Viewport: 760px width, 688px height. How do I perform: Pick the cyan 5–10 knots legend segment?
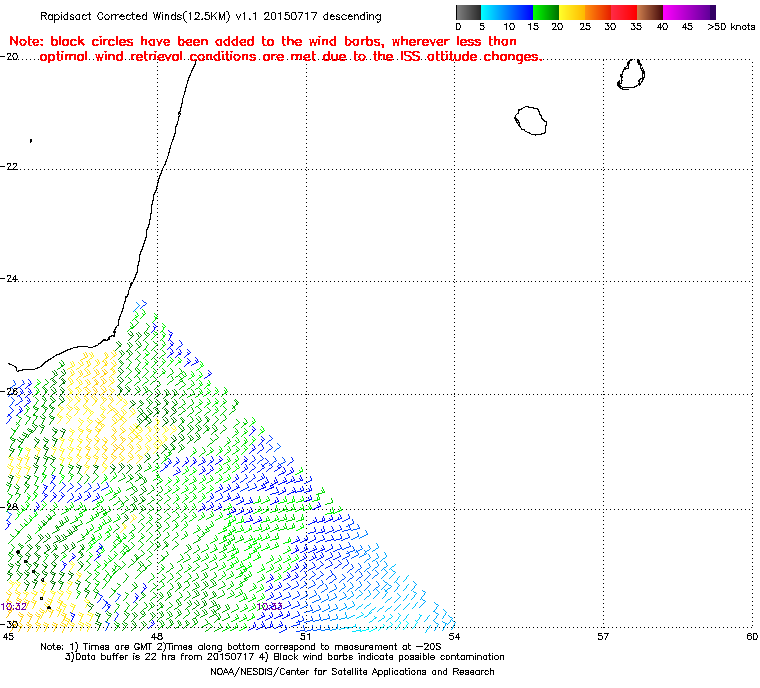494,12
